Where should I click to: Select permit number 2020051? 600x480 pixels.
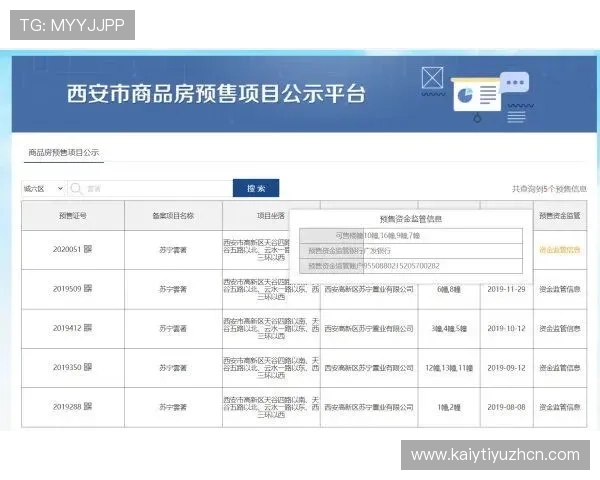point(67,249)
